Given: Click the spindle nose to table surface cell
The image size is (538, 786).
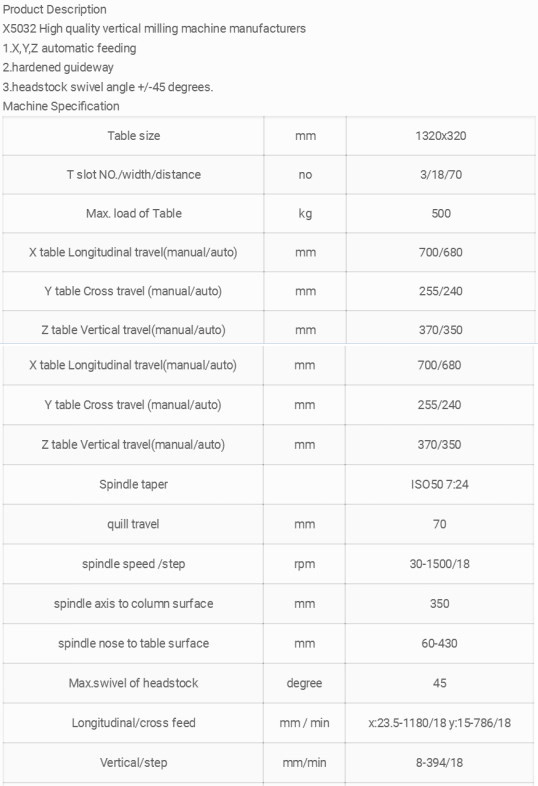Looking at the screenshot, I should 133,644.
